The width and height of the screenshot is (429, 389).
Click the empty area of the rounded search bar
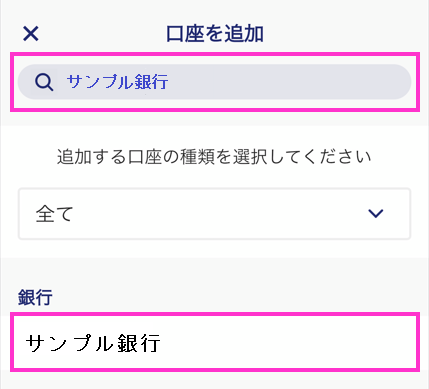(x=287, y=82)
